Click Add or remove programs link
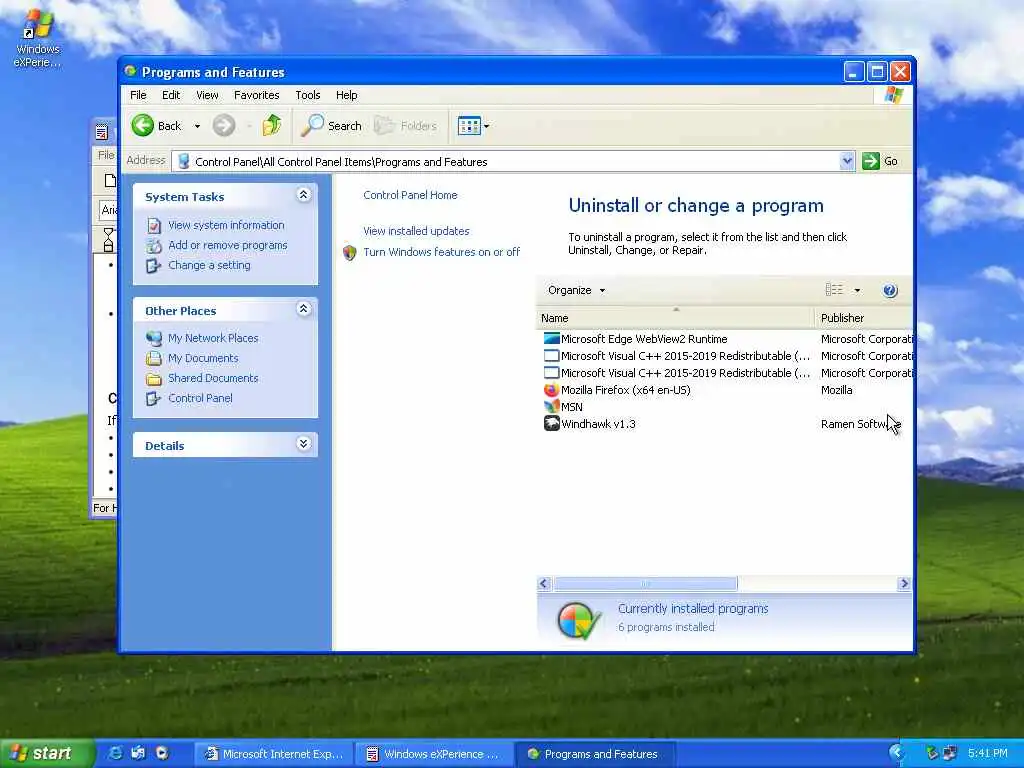The width and height of the screenshot is (1024, 768). coord(227,246)
